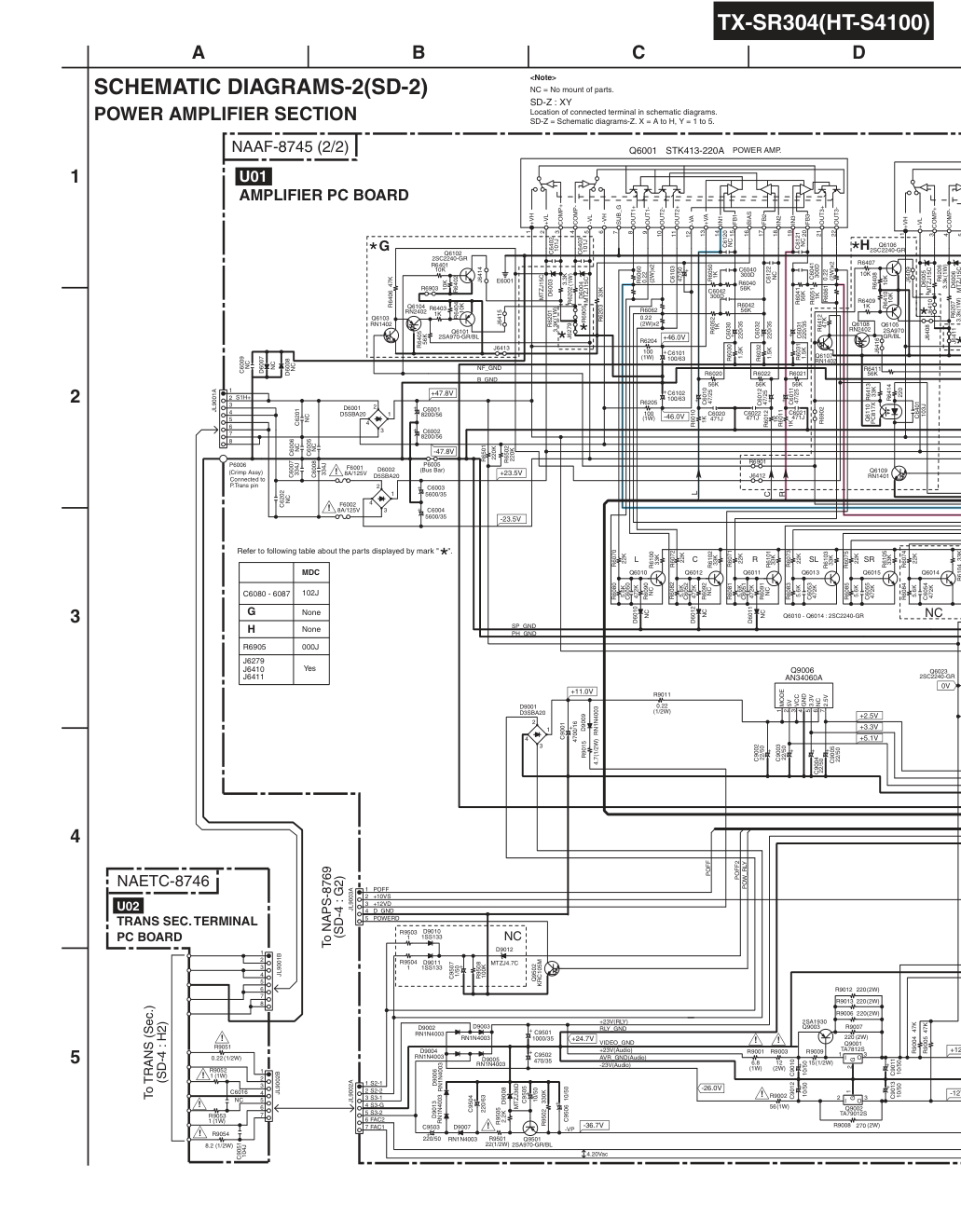Click the +23.5V voltage label
The height and width of the screenshot is (1232, 961).
(512, 472)
